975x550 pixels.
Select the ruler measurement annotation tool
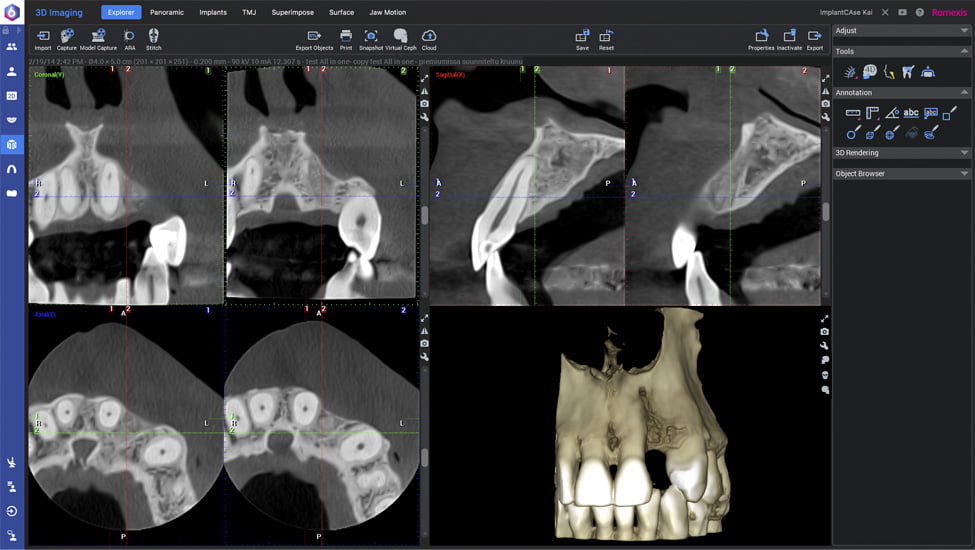852,113
